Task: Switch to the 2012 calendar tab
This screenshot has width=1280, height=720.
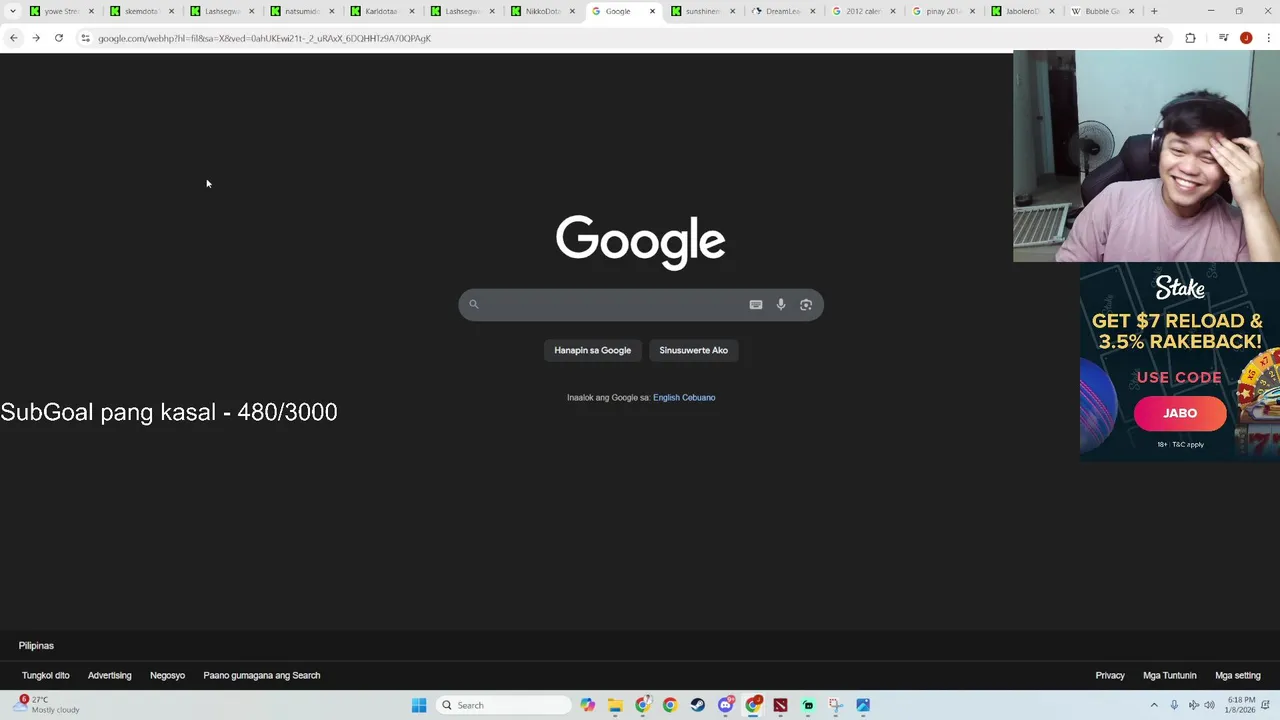Action: [x=863, y=11]
